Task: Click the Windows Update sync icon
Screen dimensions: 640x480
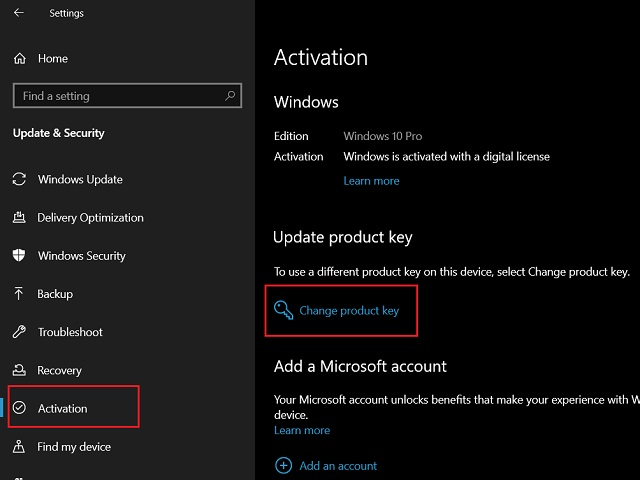Action: click(x=19, y=180)
